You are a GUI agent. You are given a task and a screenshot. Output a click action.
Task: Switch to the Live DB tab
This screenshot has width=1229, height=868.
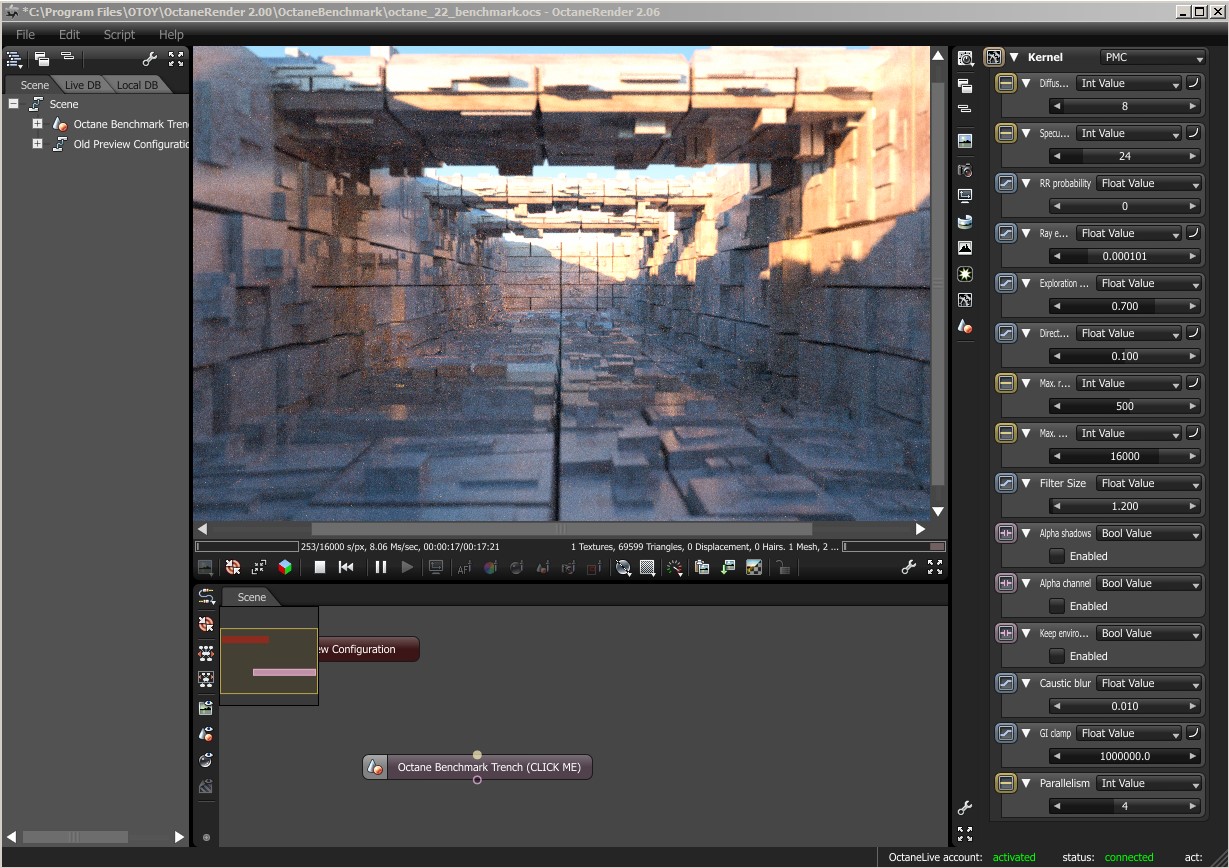[82, 85]
